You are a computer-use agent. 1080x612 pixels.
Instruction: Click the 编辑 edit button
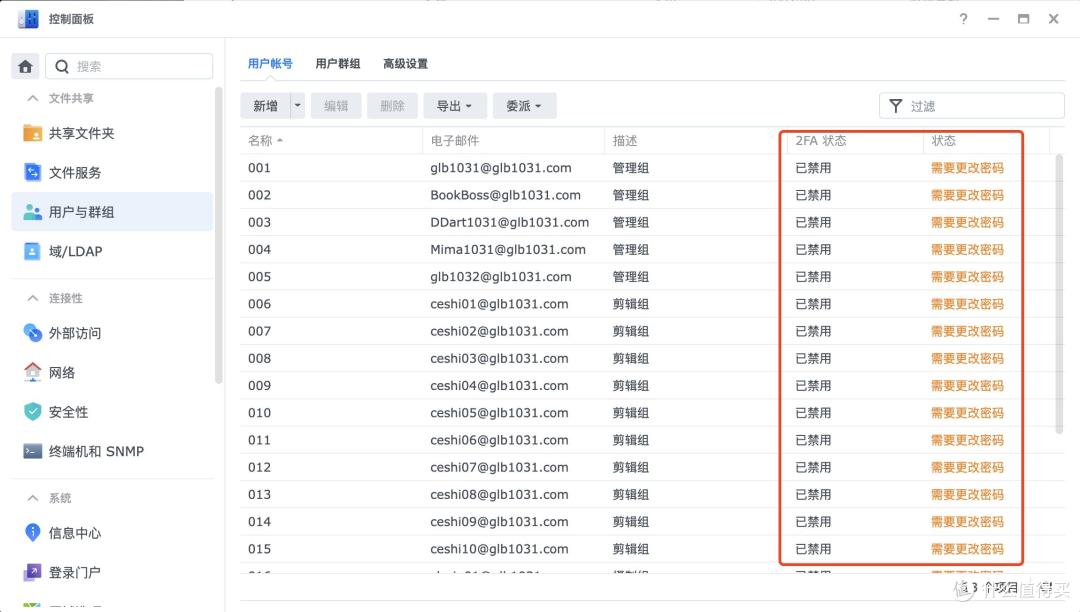(336, 106)
